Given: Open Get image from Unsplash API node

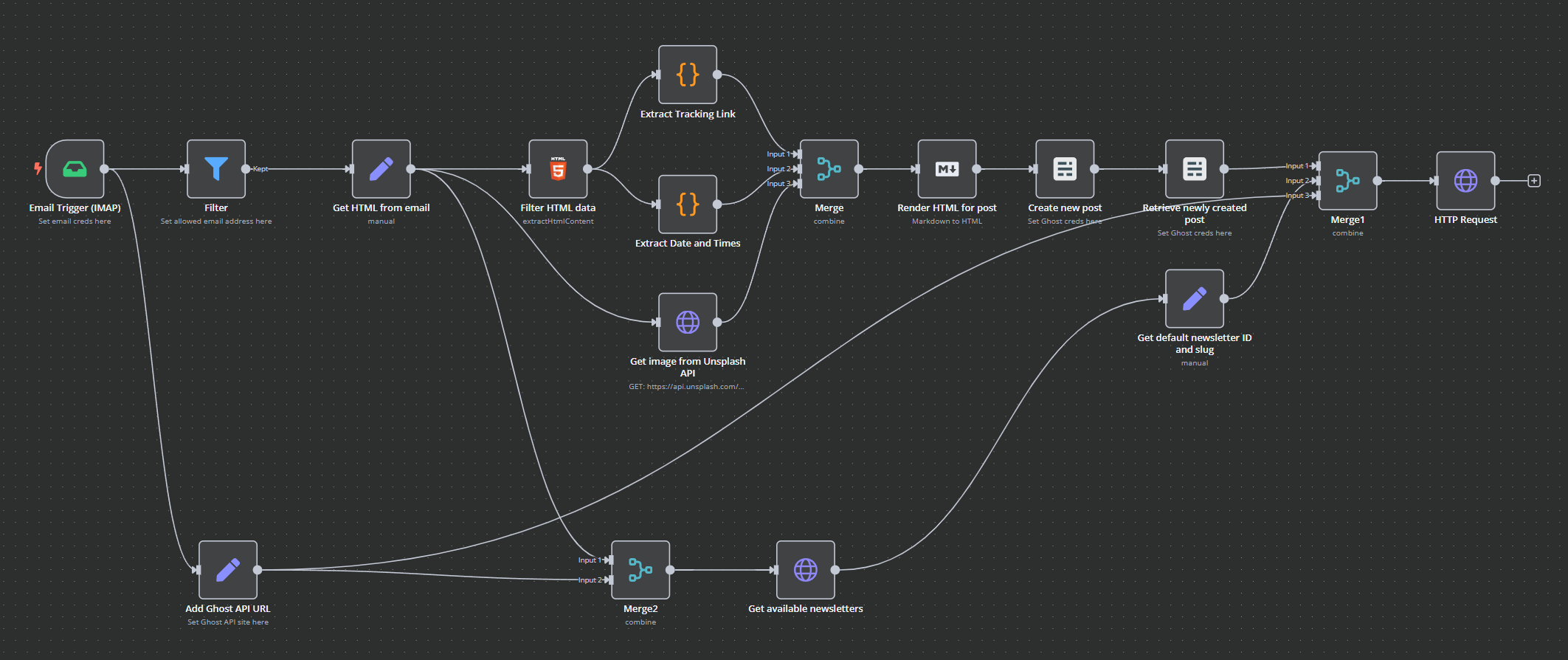Looking at the screenshot, I should (687, 322).
